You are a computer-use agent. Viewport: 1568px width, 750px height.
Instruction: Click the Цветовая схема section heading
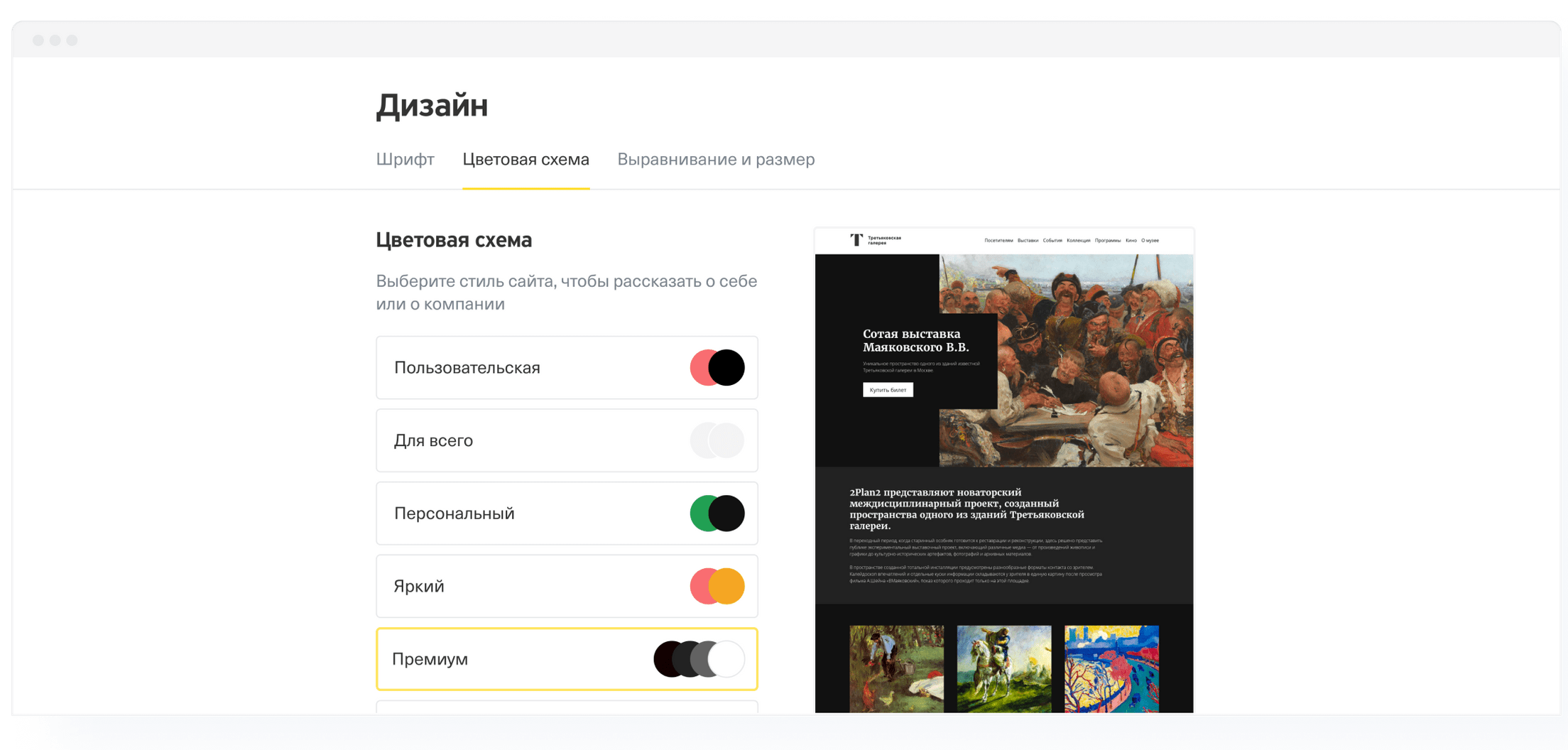[454, 240]
